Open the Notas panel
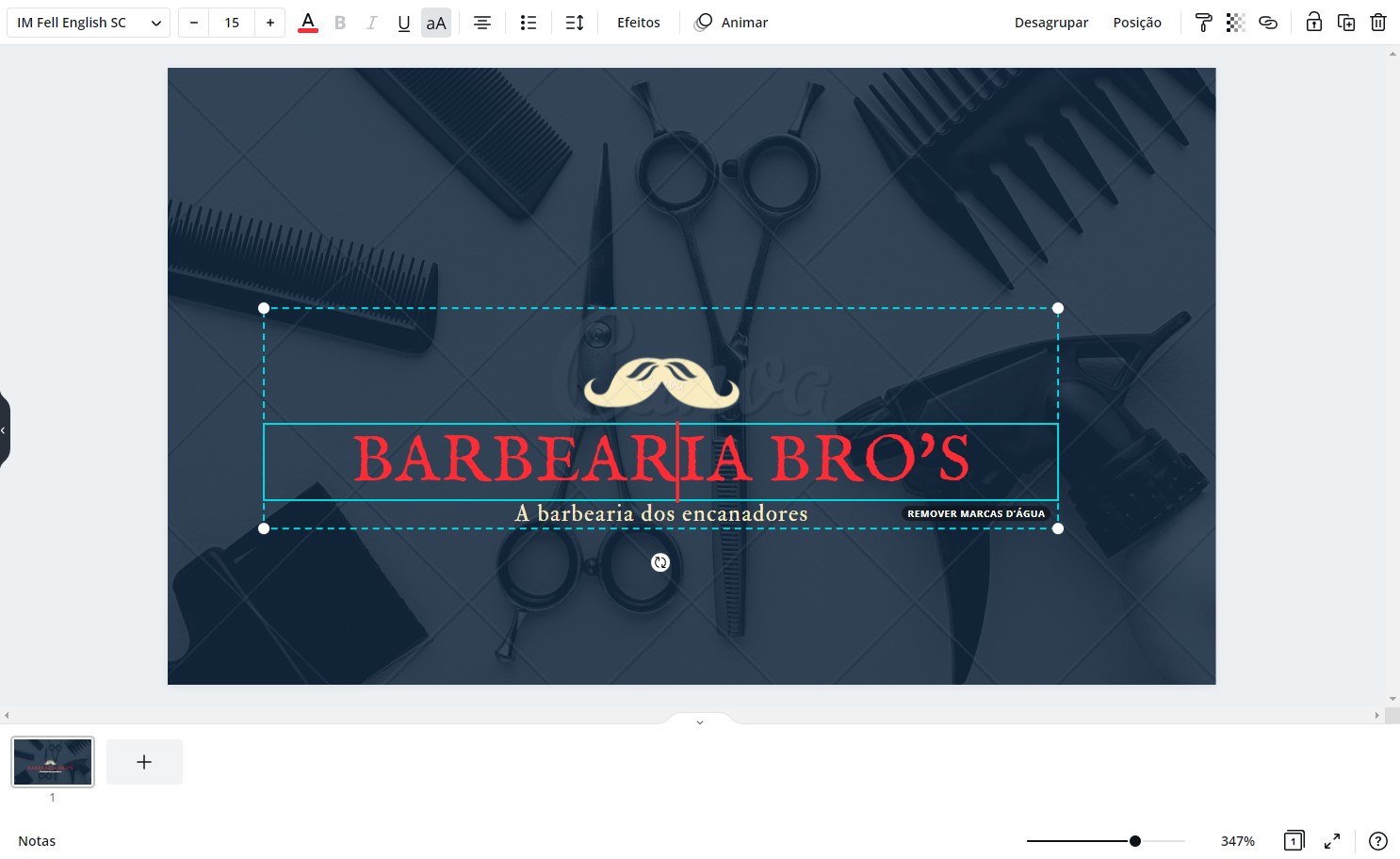1400x859 pixels. pyautogui.click(x=37, y=841)
